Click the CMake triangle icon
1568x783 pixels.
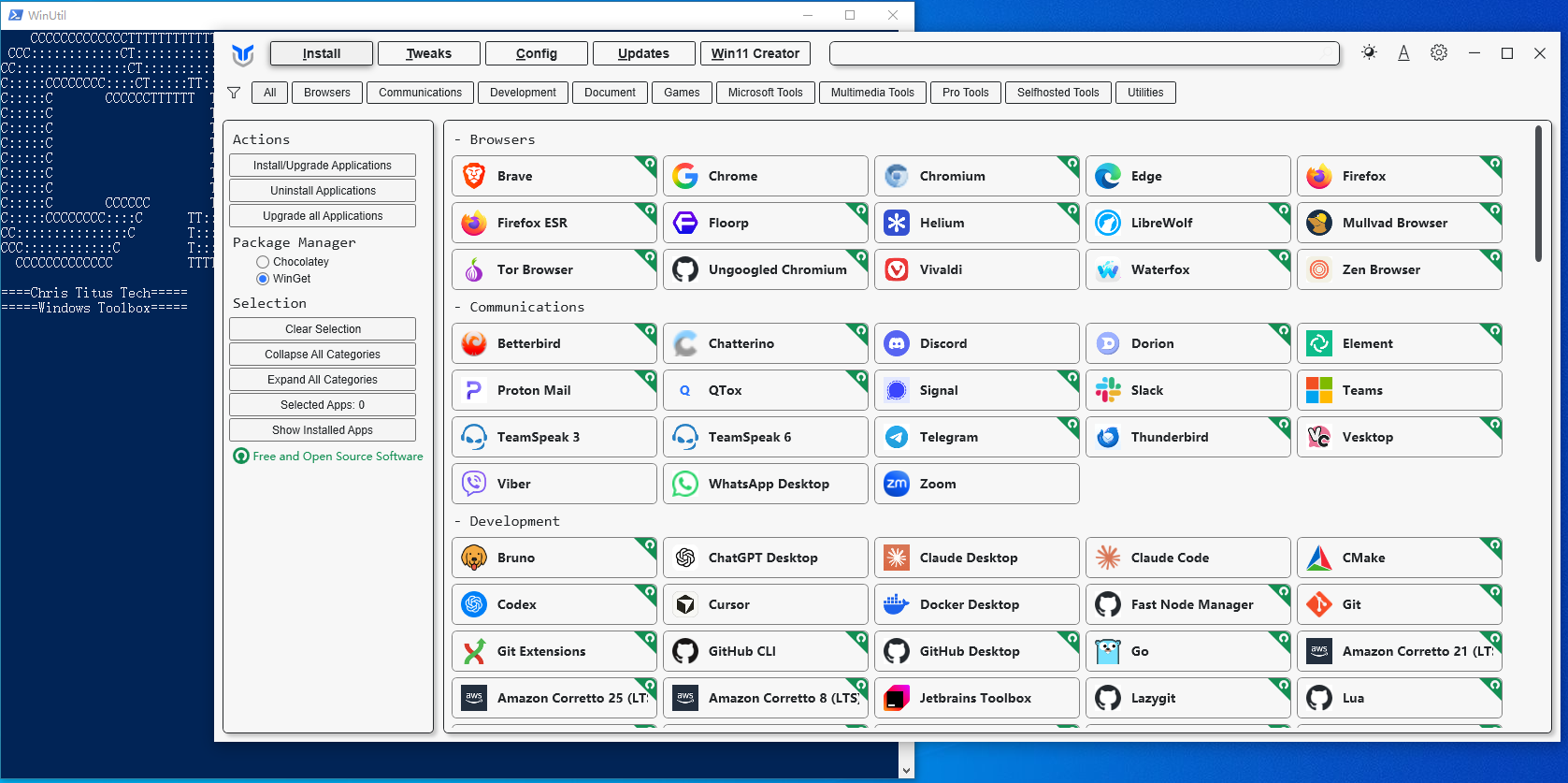coord(1319,558)
